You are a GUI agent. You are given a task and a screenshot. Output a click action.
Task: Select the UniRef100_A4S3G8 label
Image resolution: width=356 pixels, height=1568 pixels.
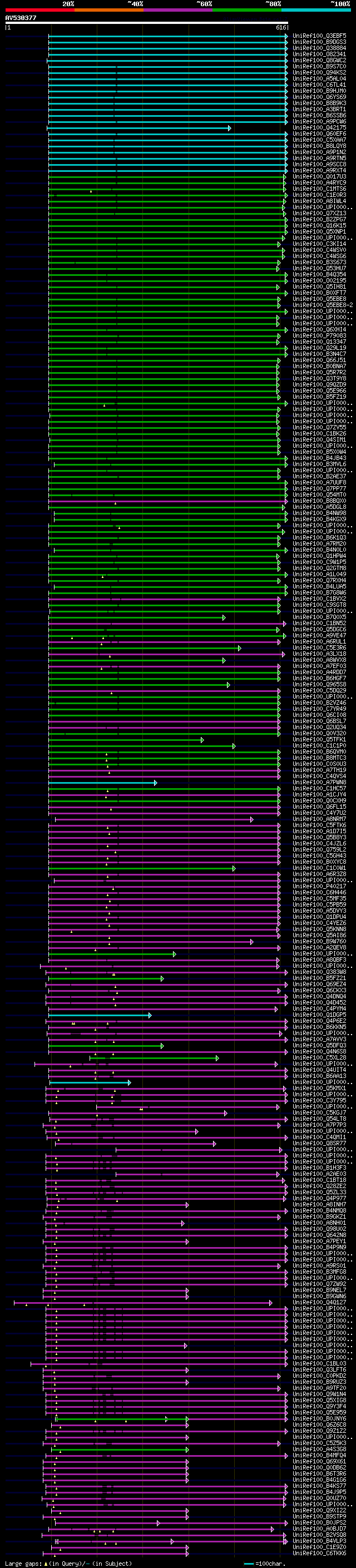tap(319, 1450)
